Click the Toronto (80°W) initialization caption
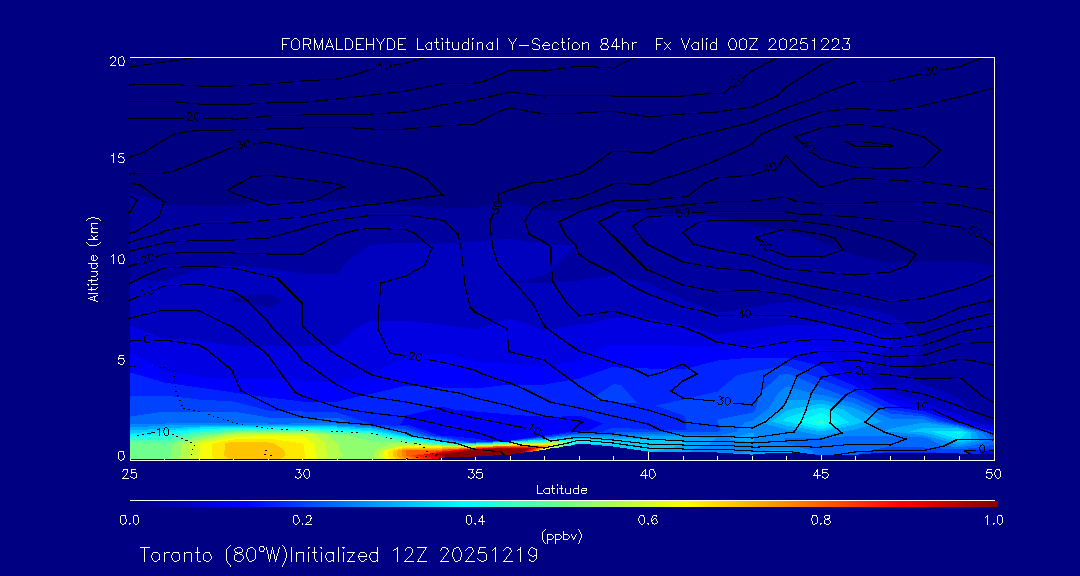This screenshot has height=576, width=1080. tap(339, 555)
